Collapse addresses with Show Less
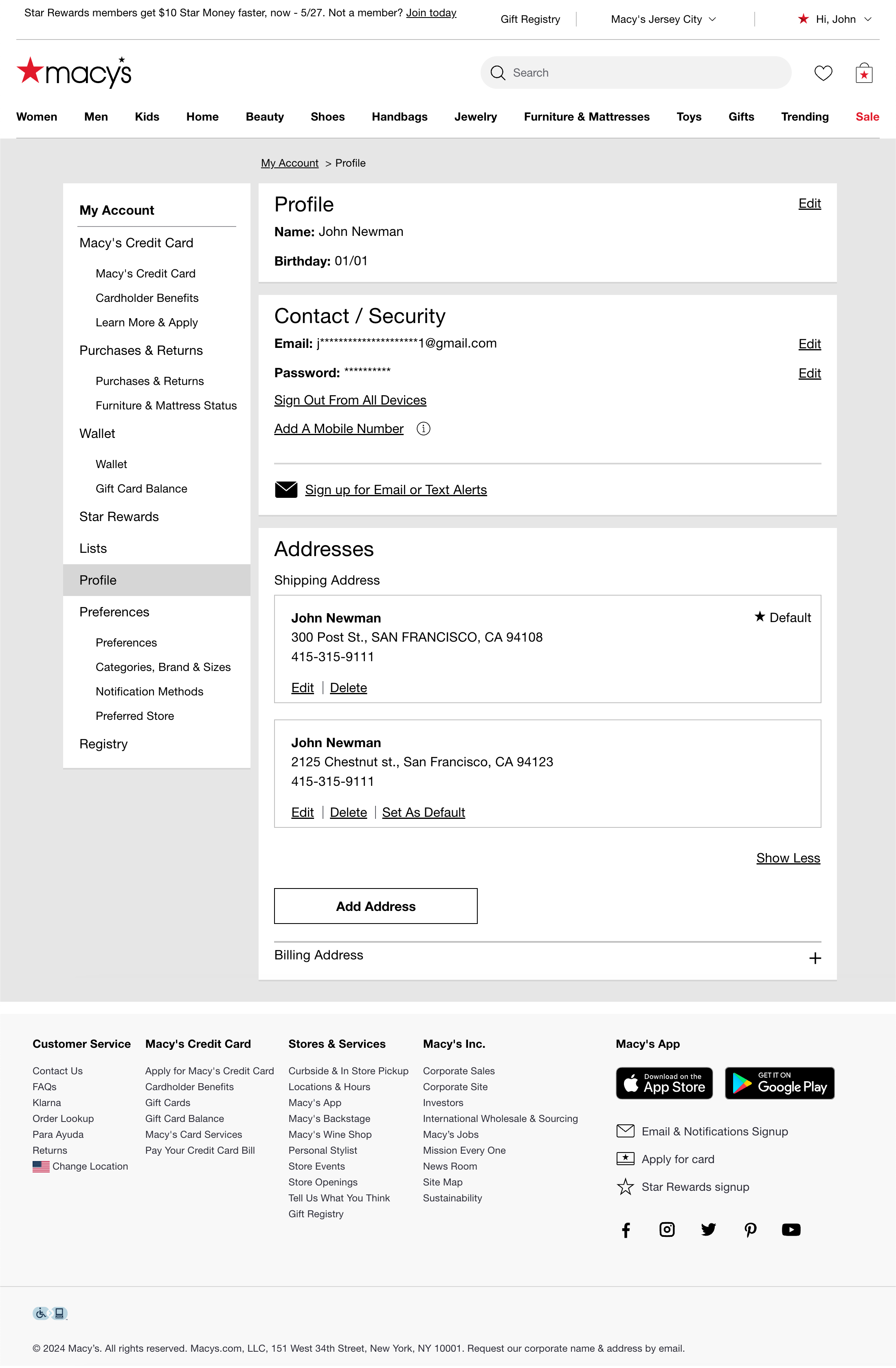 click(787, 858)
